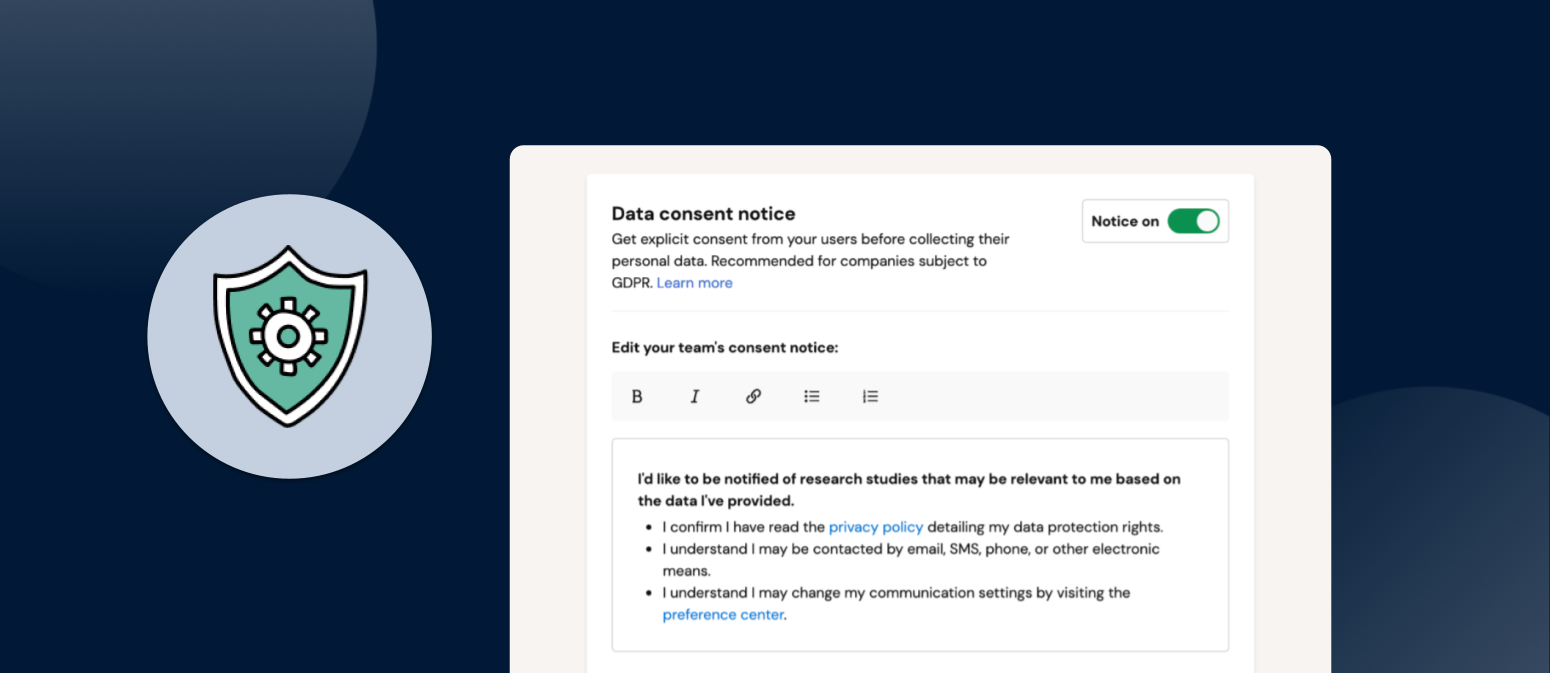Screen dimensions: 1550x673
Task: Enable the data consent notice toggle knob
Action: (x=1205, y=221)
